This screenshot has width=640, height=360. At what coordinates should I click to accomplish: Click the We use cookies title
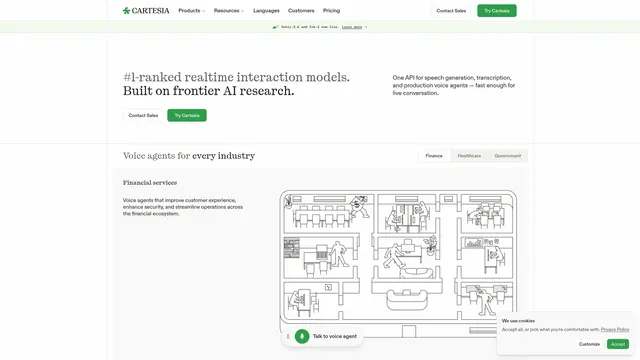(518, 321)
